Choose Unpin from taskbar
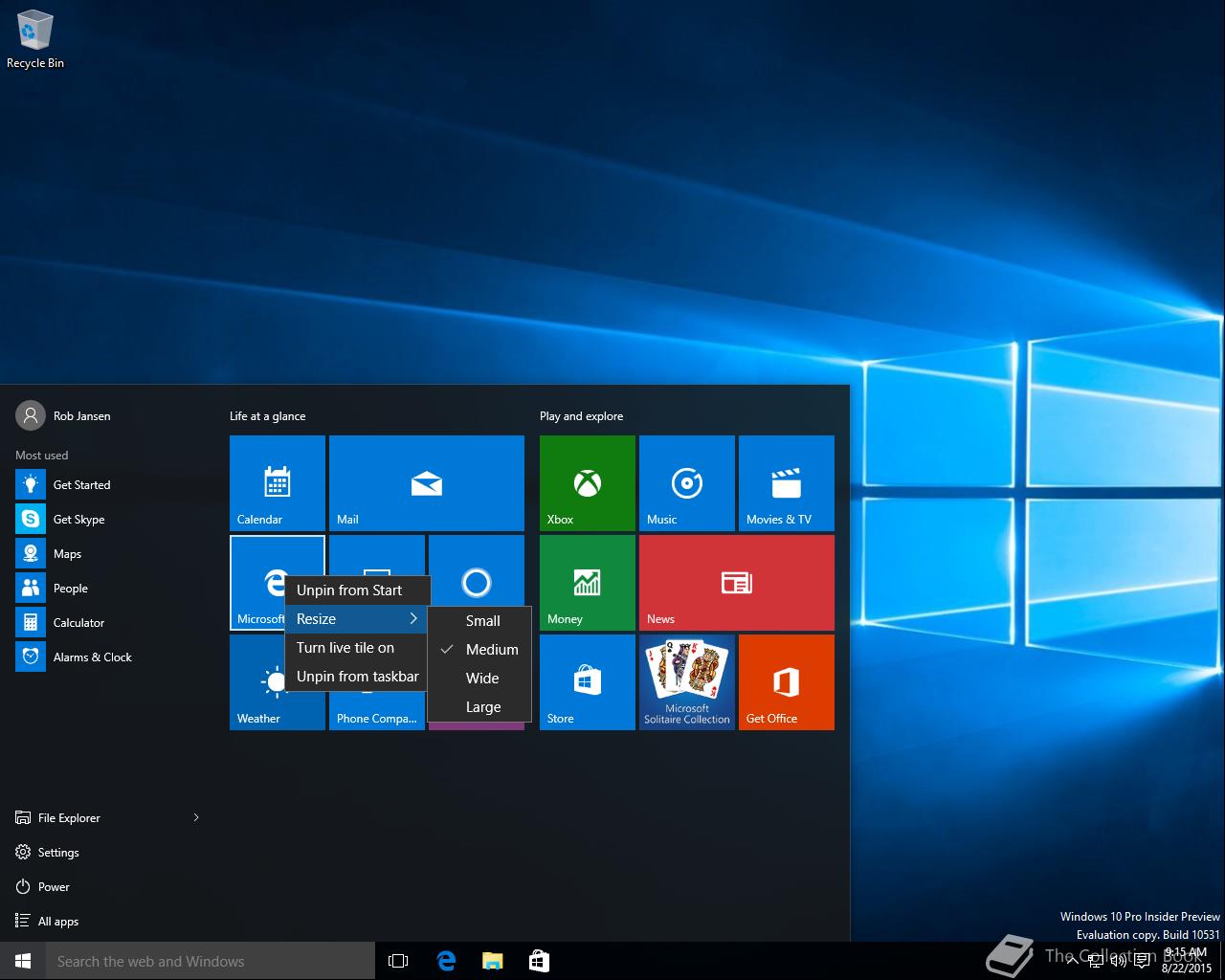This screenshot has height=980, width=1225. (358, 677)
